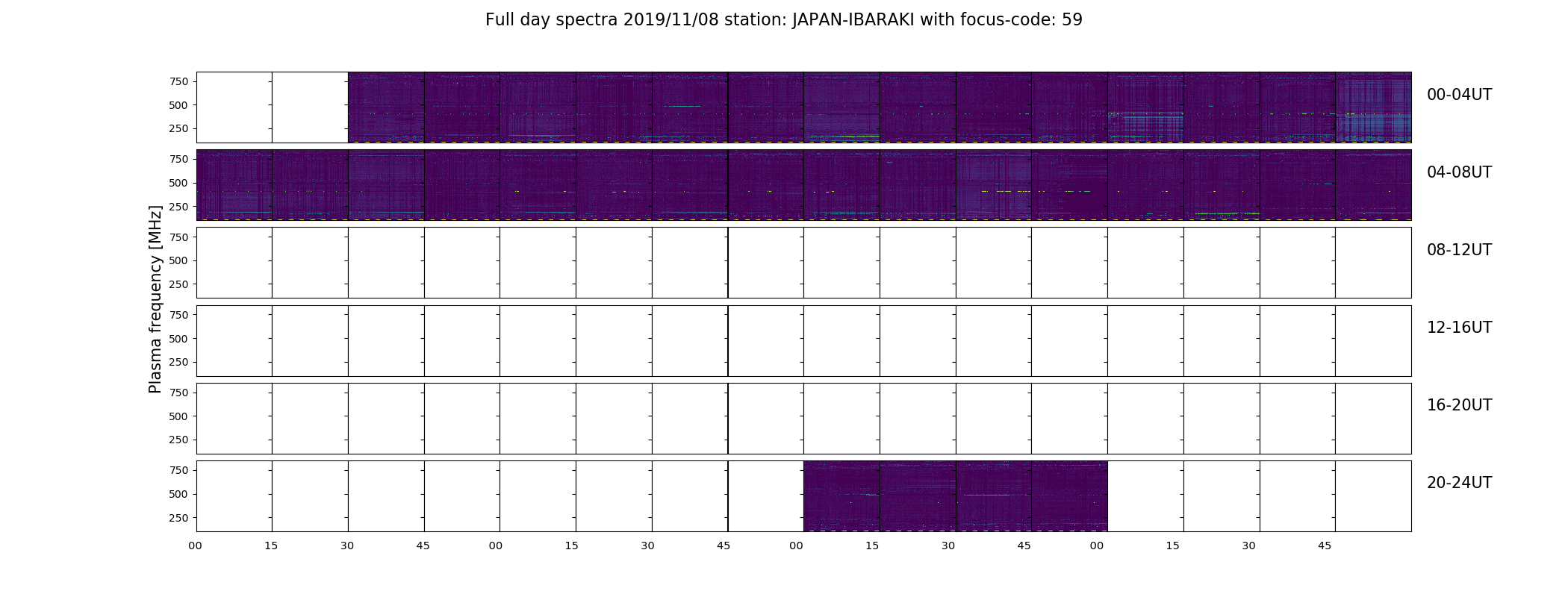
Task: Select the 'Plasma frequency [MHz]' axis label
Action: coord(155,299)
